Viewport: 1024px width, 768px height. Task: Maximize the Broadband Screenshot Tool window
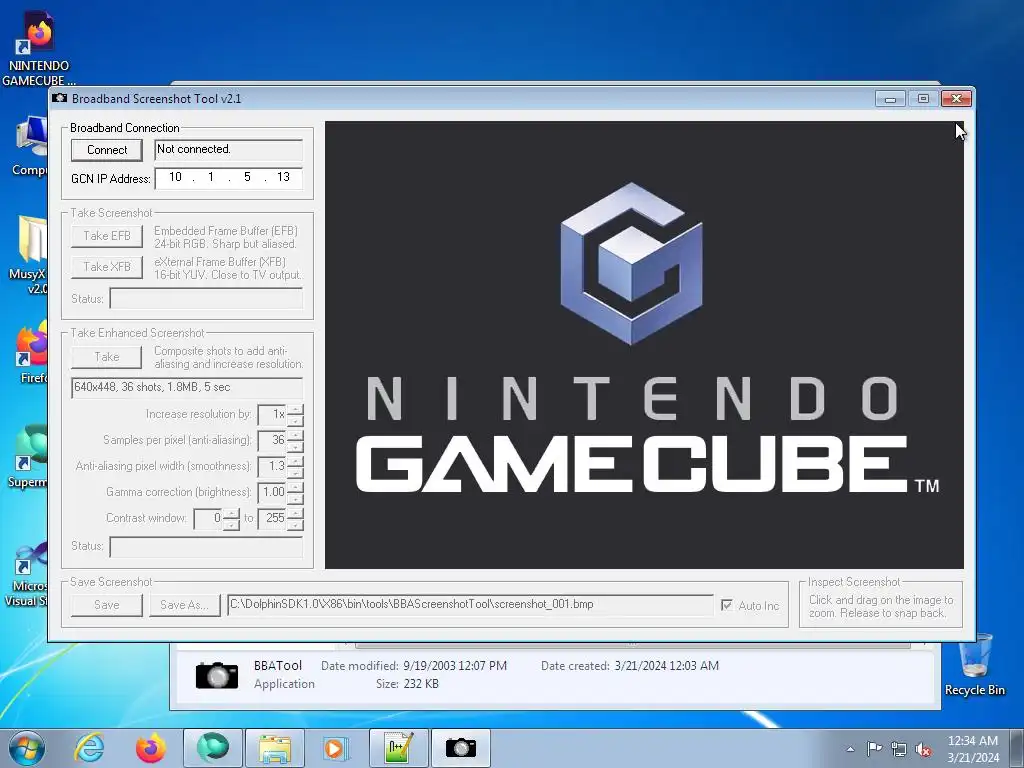(923, 99)
